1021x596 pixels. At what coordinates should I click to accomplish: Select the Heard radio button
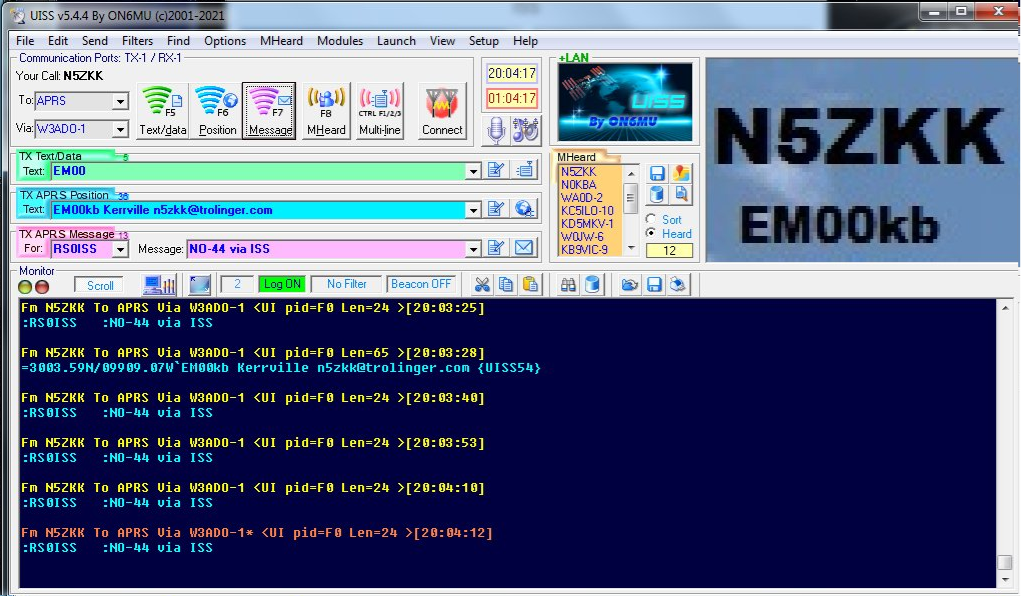[x=650, y=233]
